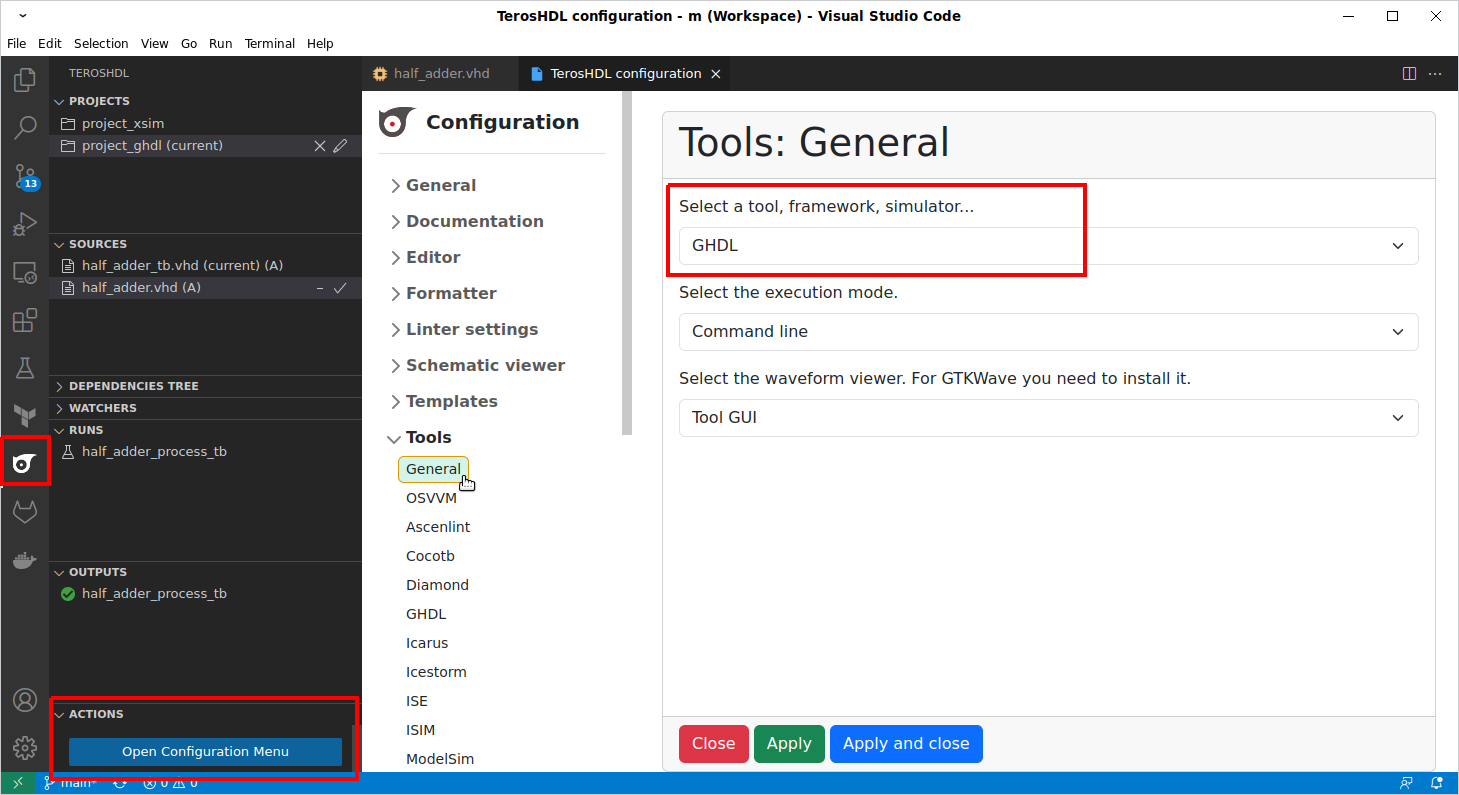
Task: Click the configuration sidebar scrollbar
Action: [x=627, y=264]
